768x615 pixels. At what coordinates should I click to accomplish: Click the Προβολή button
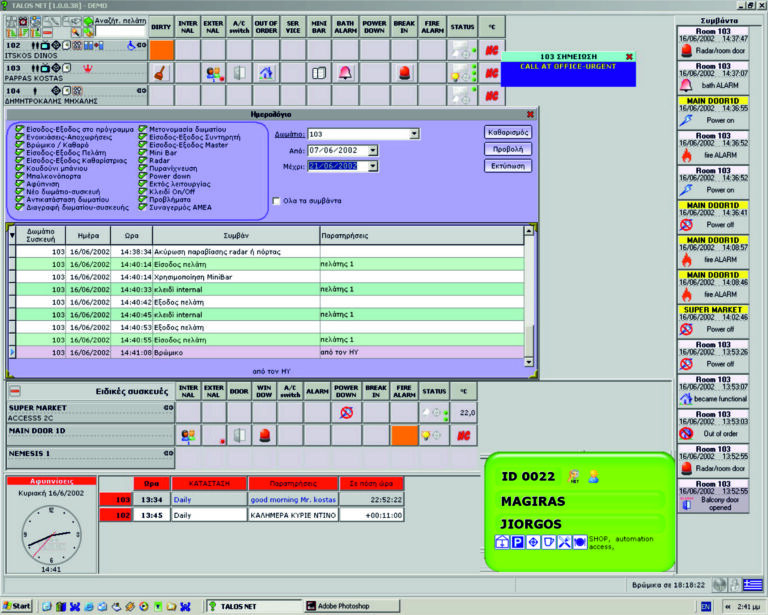point(508,147)
